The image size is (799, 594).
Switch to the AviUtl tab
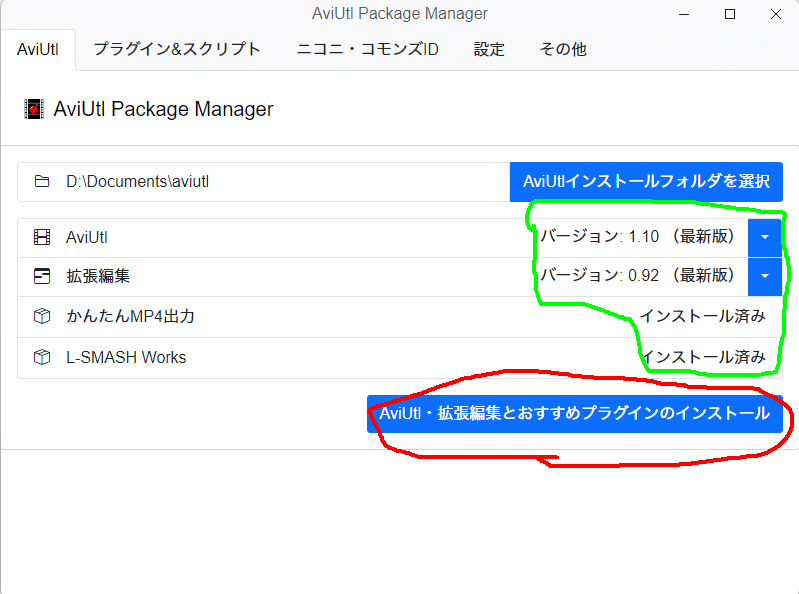(x=38, y=49)
